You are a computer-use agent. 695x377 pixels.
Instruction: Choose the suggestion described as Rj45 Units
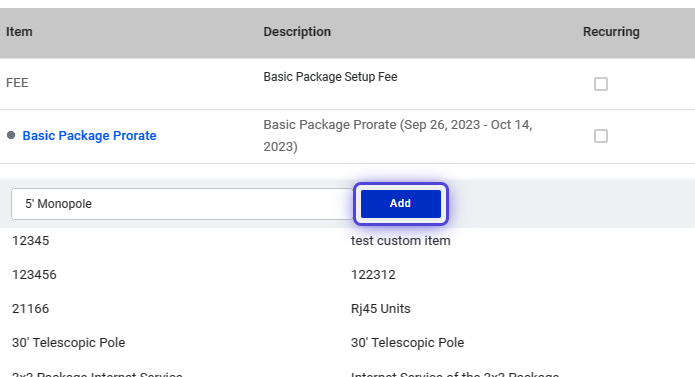[381, 309]
